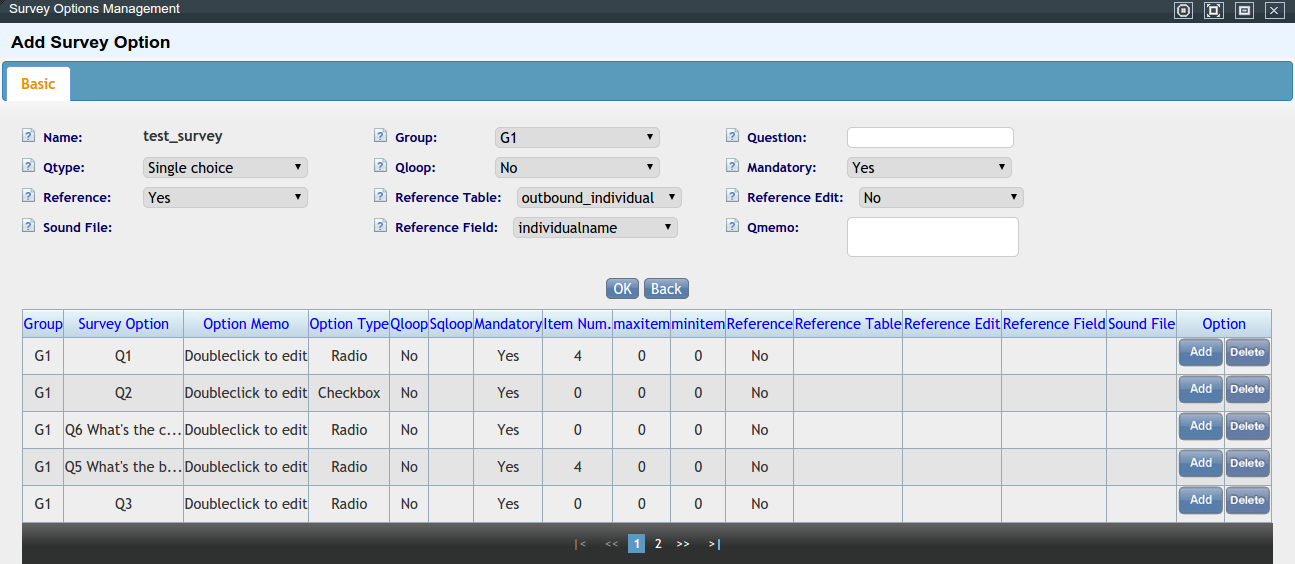This screenshot has width=1295, height=564.
Task: Sort by the Survey Option column header
Action: tap(123, 324)
